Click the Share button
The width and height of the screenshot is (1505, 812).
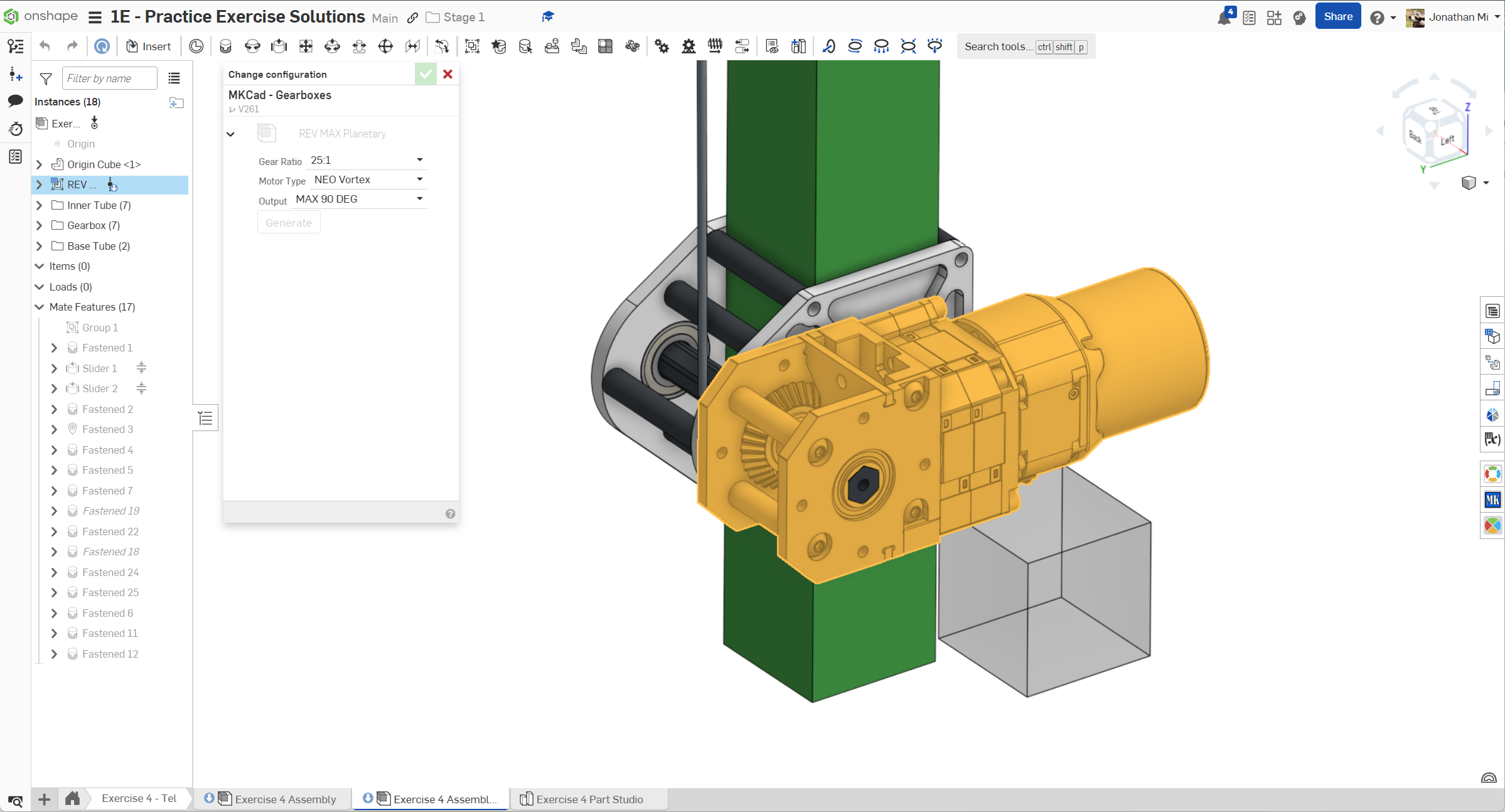pos(1337,17)
